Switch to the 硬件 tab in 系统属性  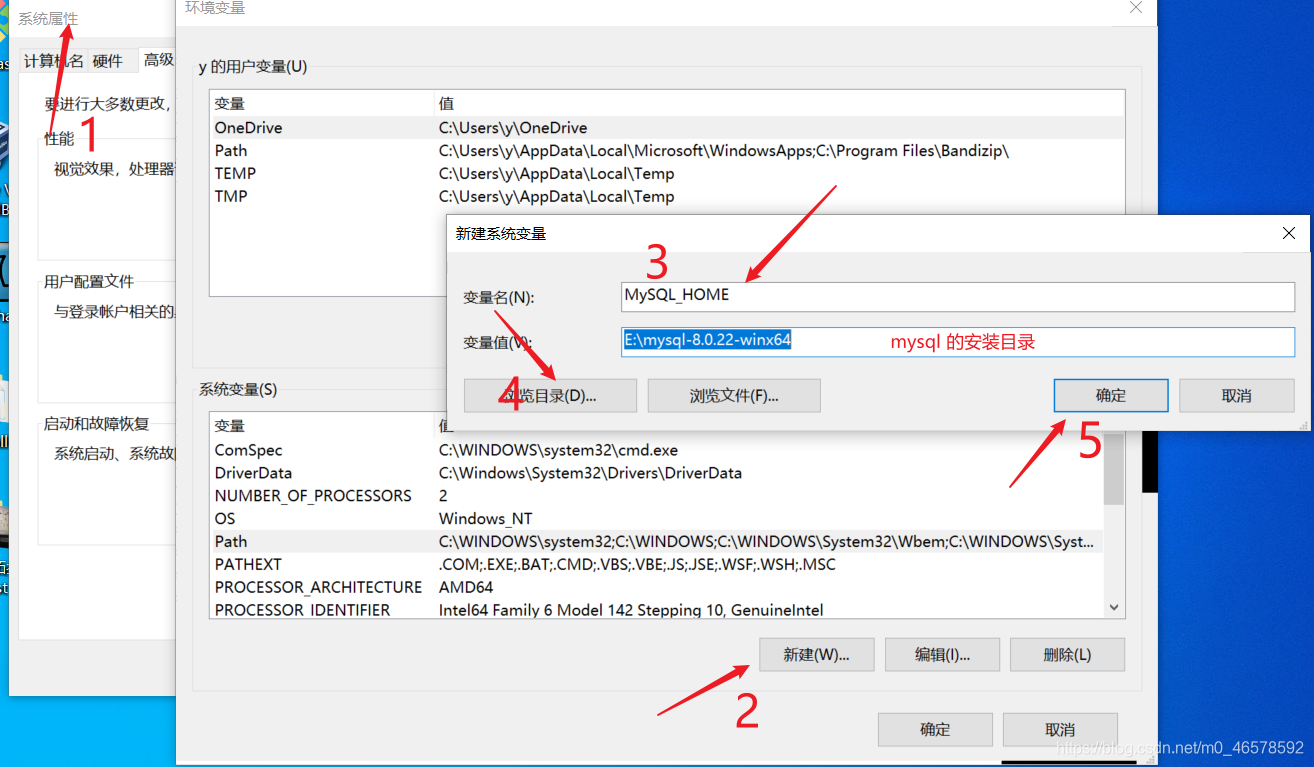(x=108, y=61)
